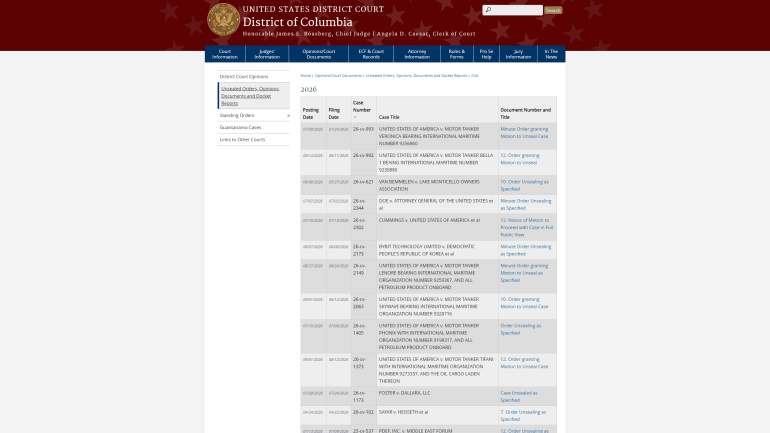Click Unsealed Orders breadcrumb link
Viewport: 770px width, 433px height.
pos(416,76)
